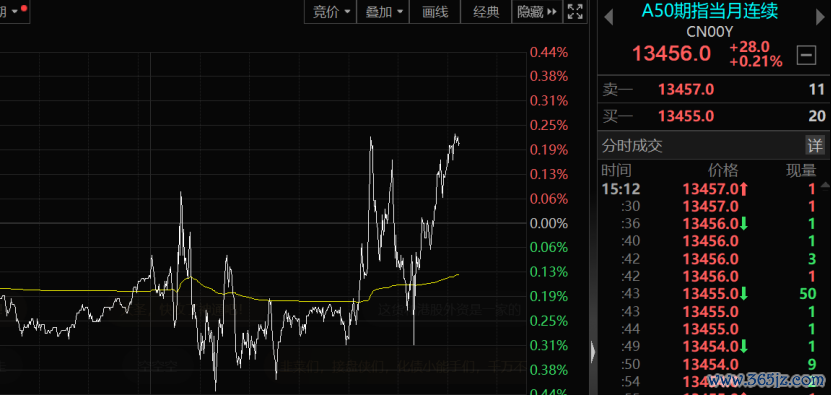Toggle the 隐藏 hide panel button
831x395 pixels.
(536, 12)
